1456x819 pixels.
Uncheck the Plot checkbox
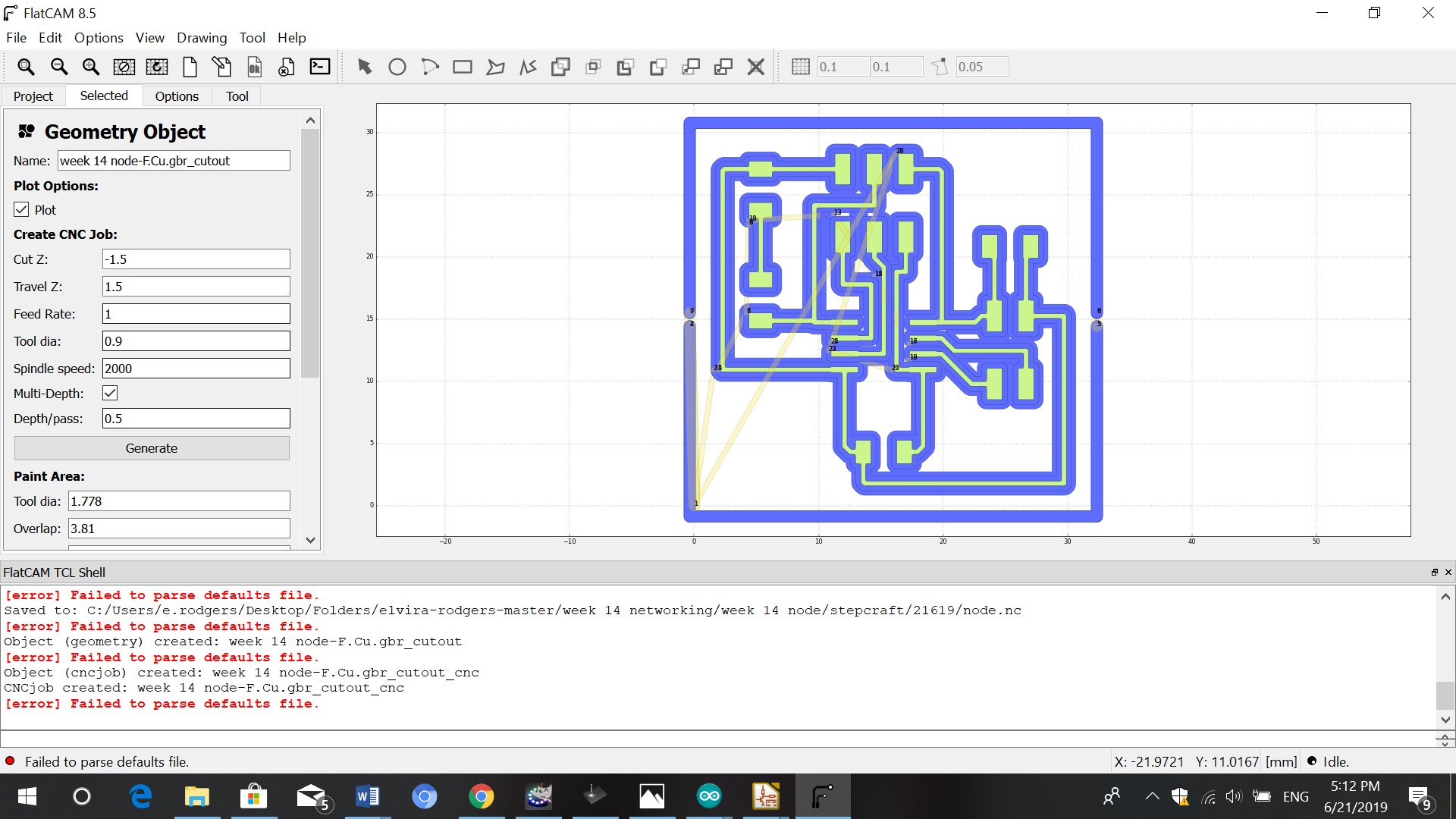pyautogui.click(x=22, y=210)
